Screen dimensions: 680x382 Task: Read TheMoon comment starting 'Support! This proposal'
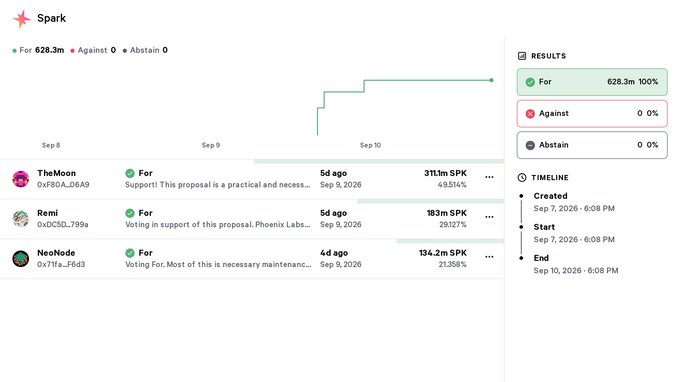pos(218,185)
